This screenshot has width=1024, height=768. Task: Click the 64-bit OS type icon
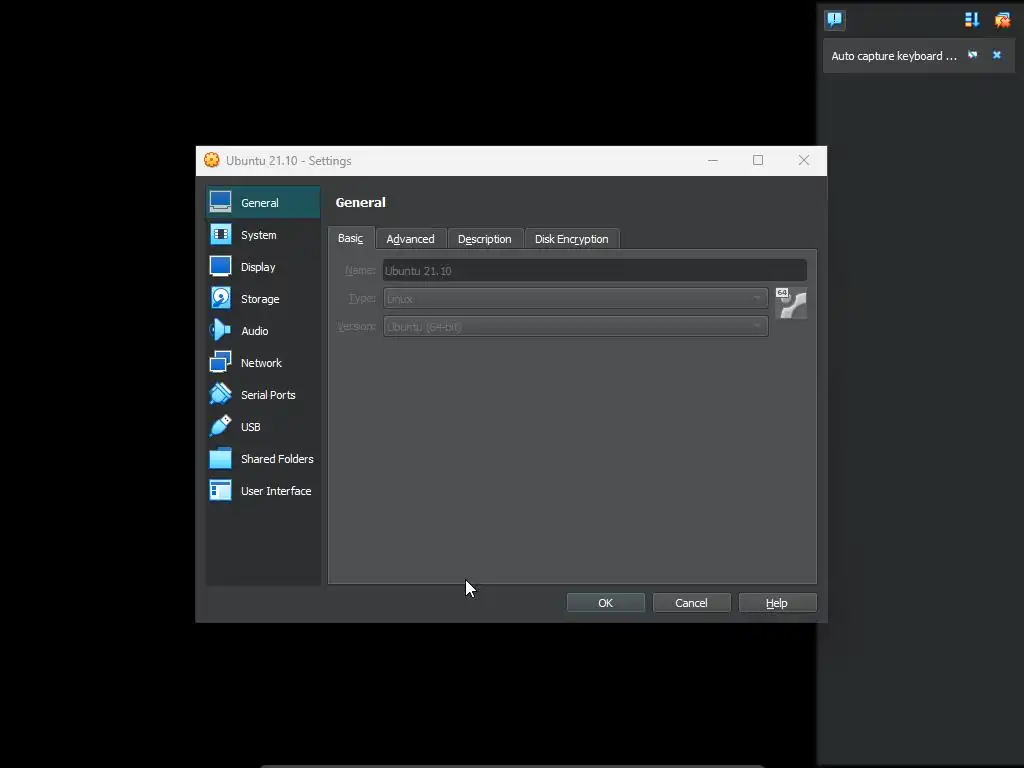pos(791,303)
